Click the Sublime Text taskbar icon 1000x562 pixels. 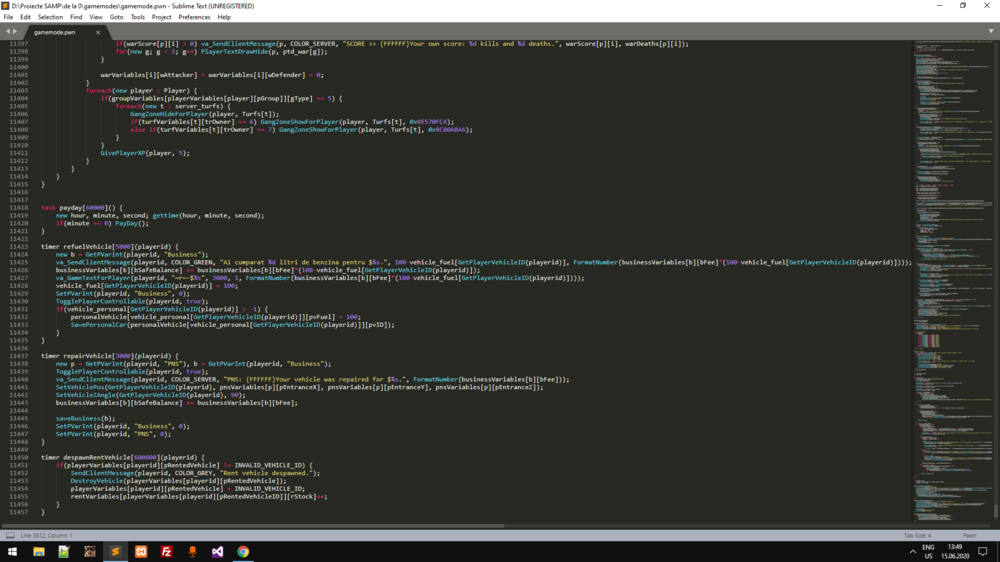[x=115, y=552]
